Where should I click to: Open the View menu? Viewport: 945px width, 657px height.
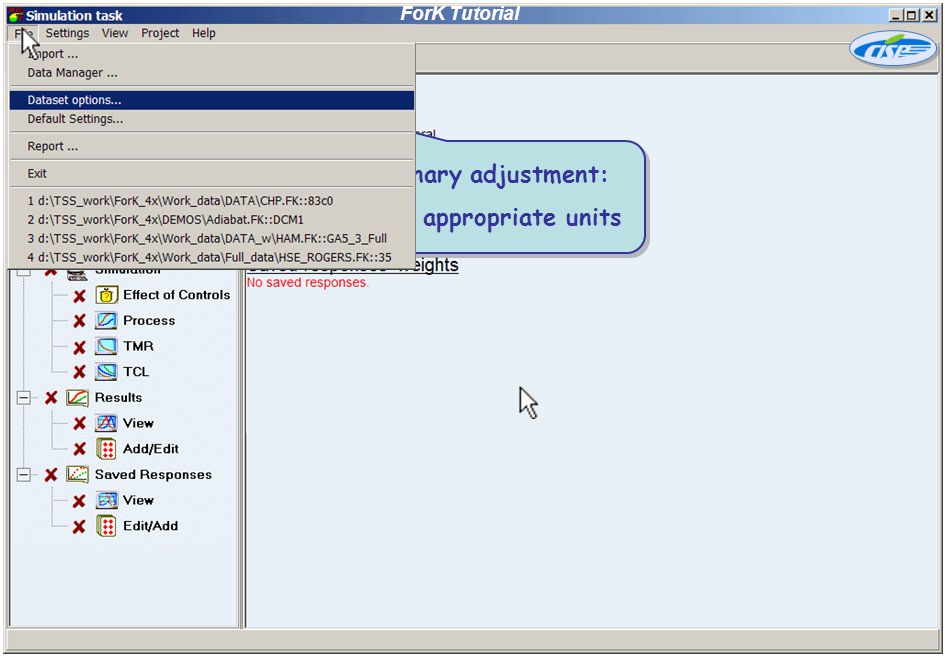pos(115,33)
